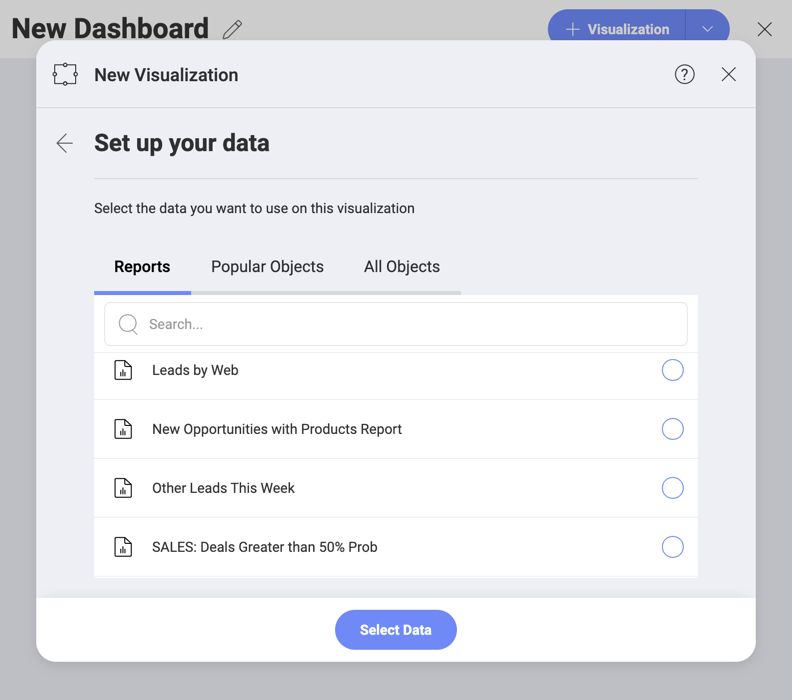Screen dimensions: 800x700
Task: Switch to the Popular Objects tab
Action: (267, 267)
